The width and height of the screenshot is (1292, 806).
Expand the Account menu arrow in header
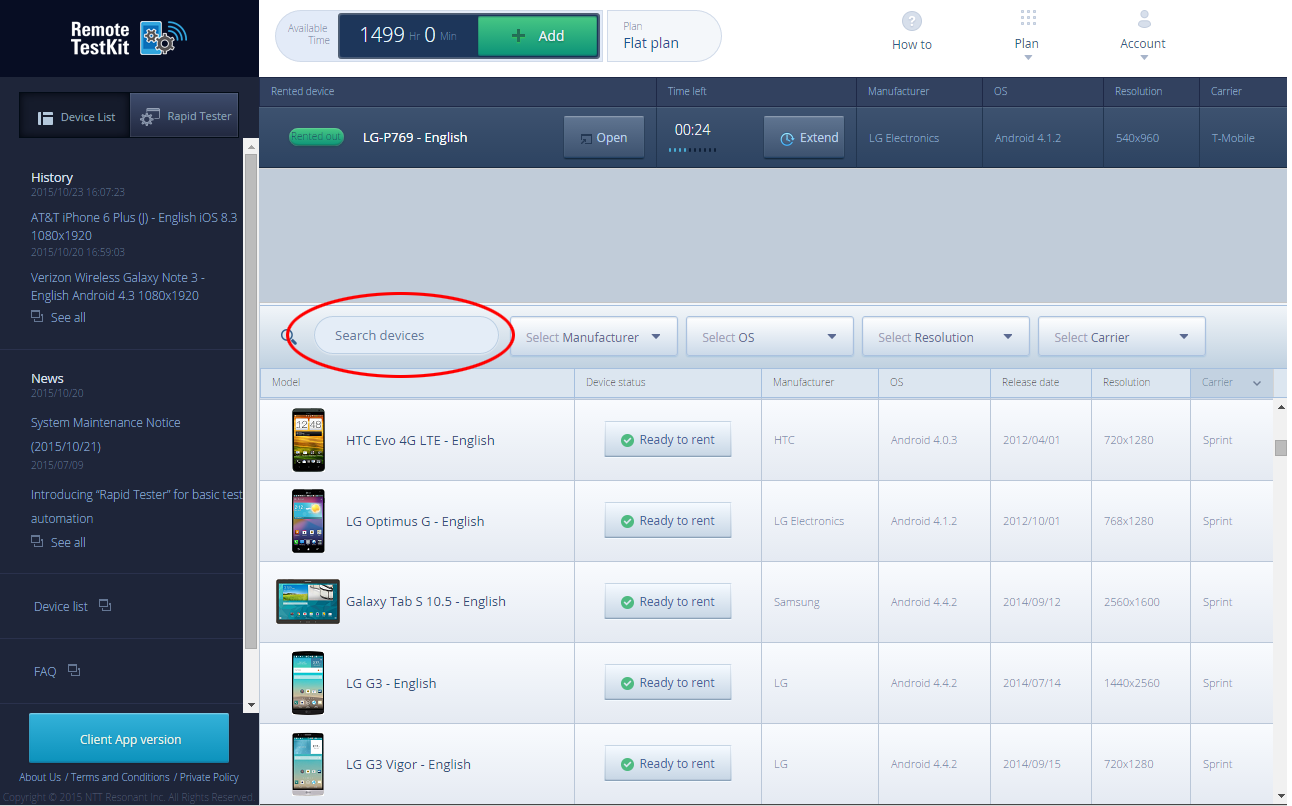tap(1144, 58)
